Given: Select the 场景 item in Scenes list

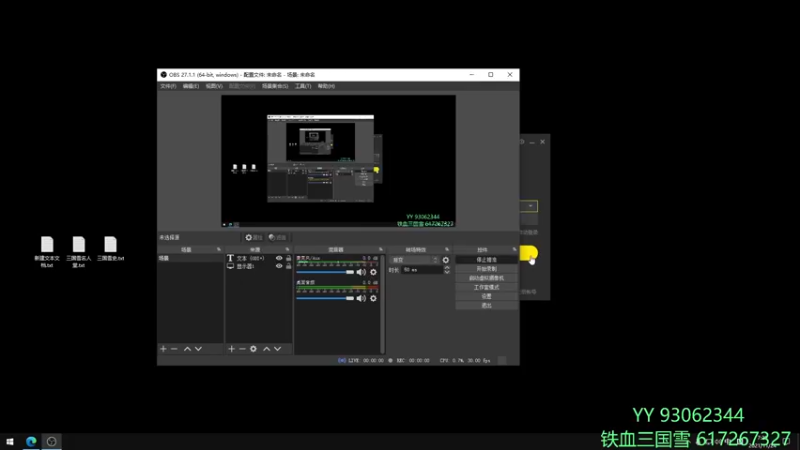Looking at the screenshot, I should pyautogui.click(x=190, y=258).
